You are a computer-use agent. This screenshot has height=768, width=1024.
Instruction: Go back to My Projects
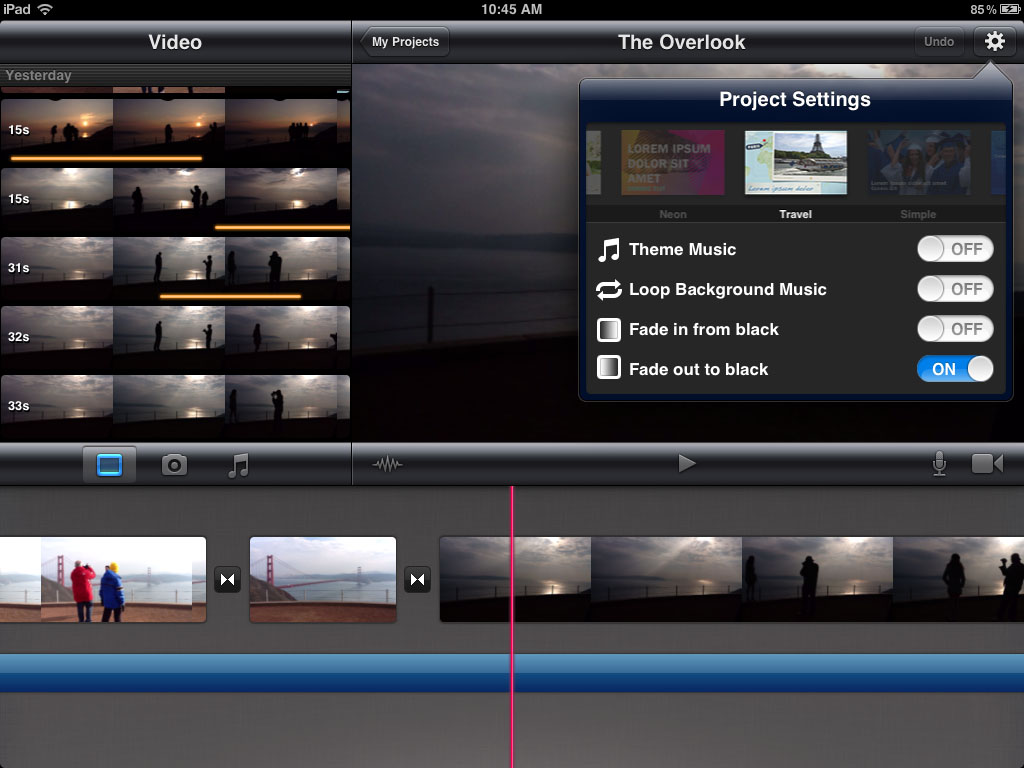pyautogui.click(x=405, y=42)
